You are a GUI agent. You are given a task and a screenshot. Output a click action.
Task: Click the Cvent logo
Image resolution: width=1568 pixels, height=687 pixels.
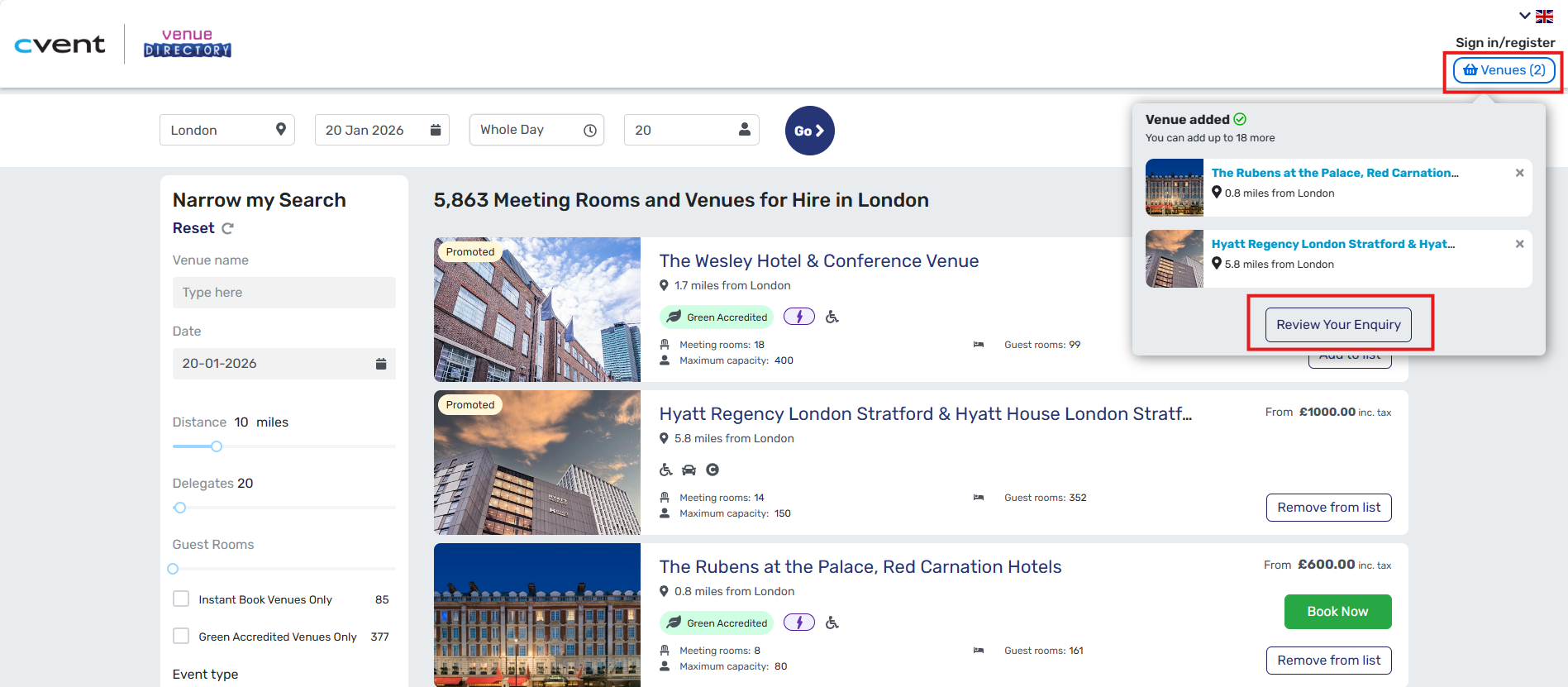point(60,45)
